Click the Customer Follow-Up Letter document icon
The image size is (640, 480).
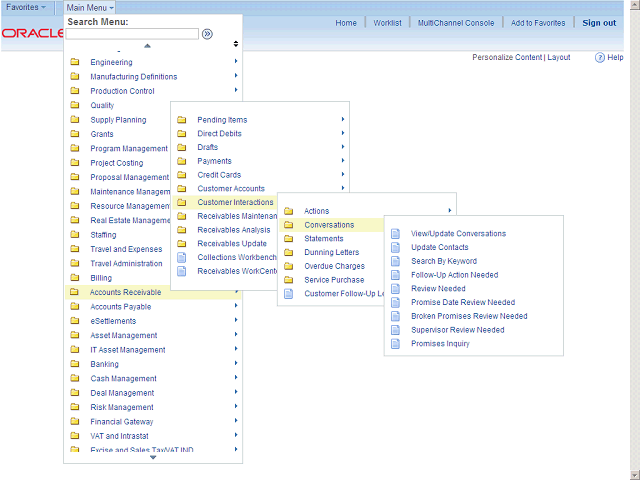[x=289, y=294]
